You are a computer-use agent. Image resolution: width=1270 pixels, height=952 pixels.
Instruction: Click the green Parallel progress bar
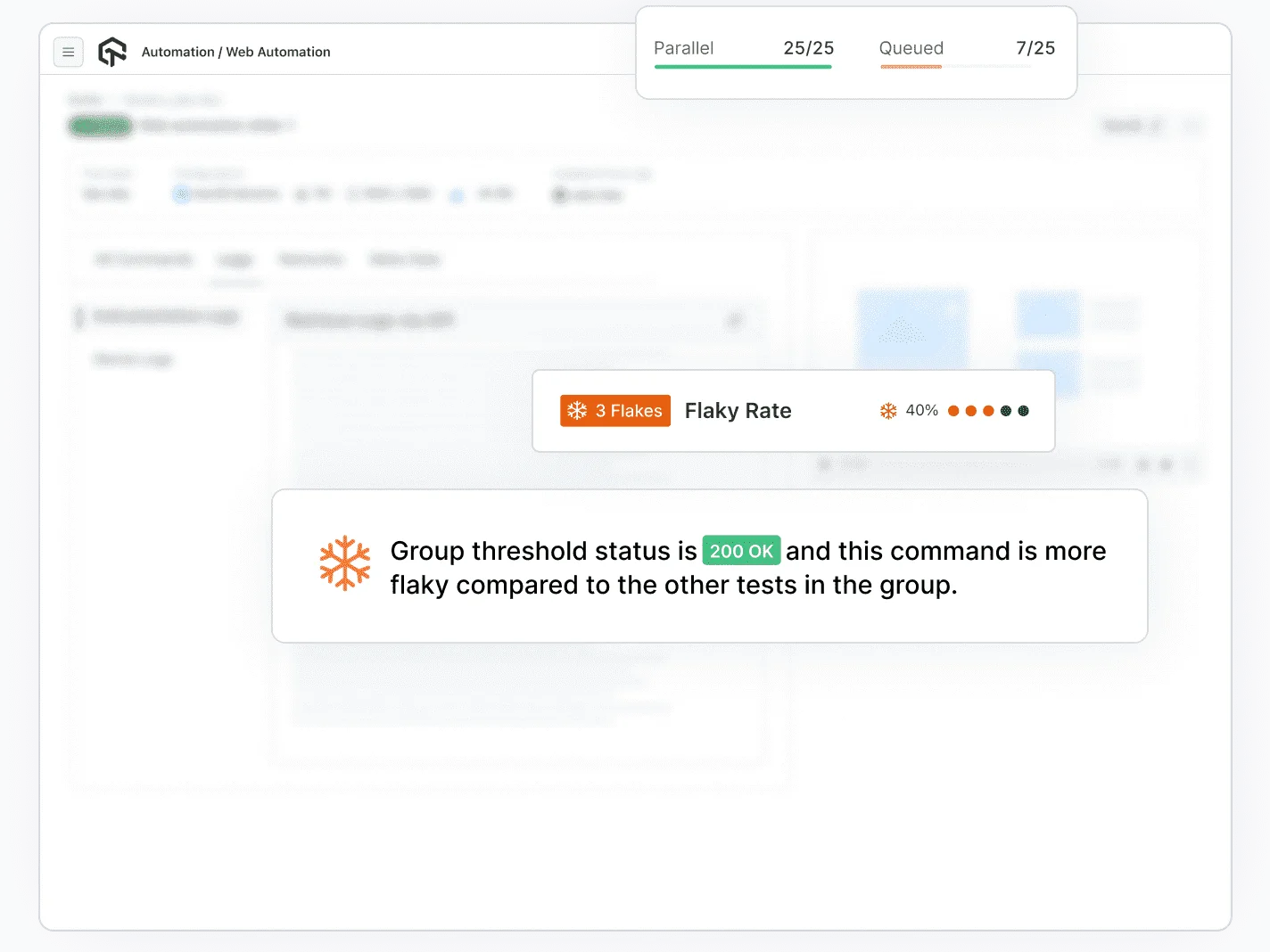[x=743, y=67]
